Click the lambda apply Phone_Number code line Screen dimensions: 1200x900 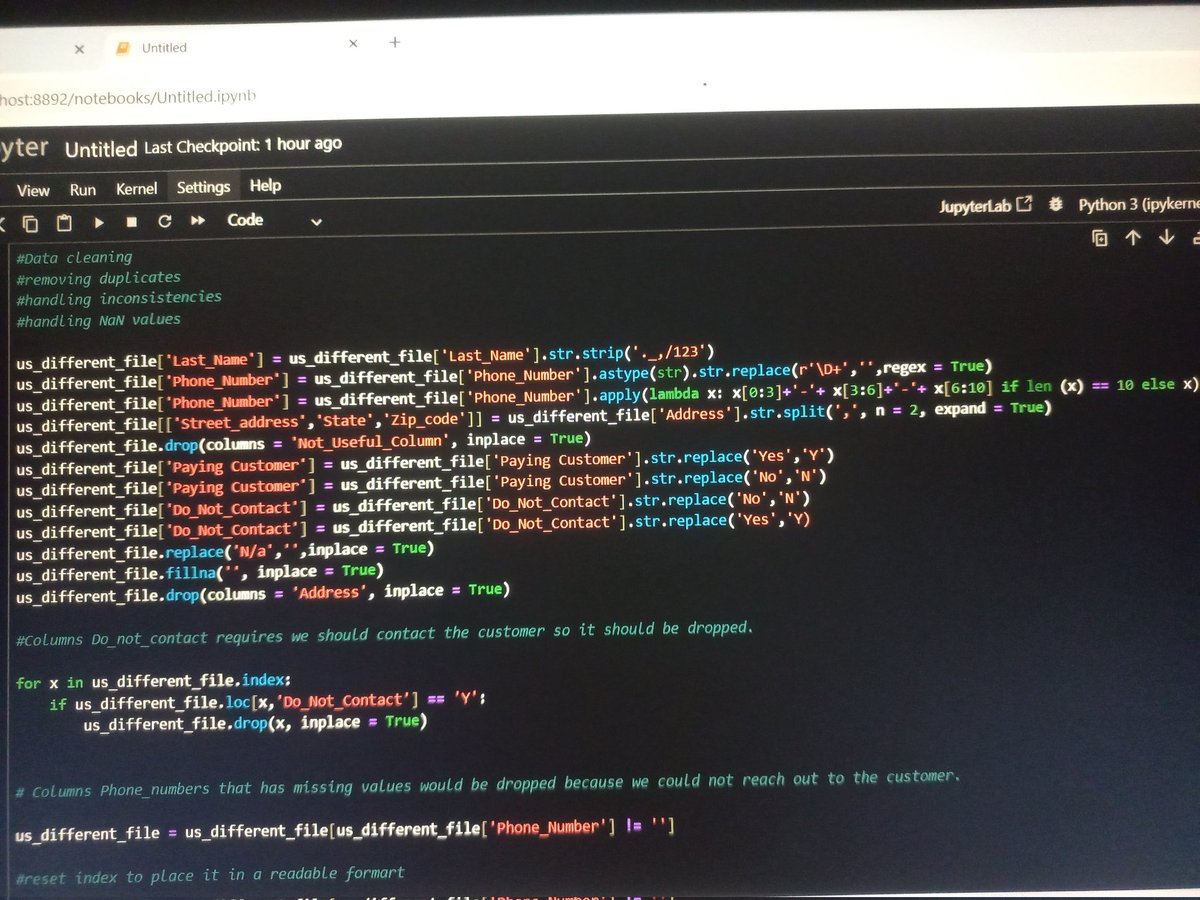pos(607,392)
